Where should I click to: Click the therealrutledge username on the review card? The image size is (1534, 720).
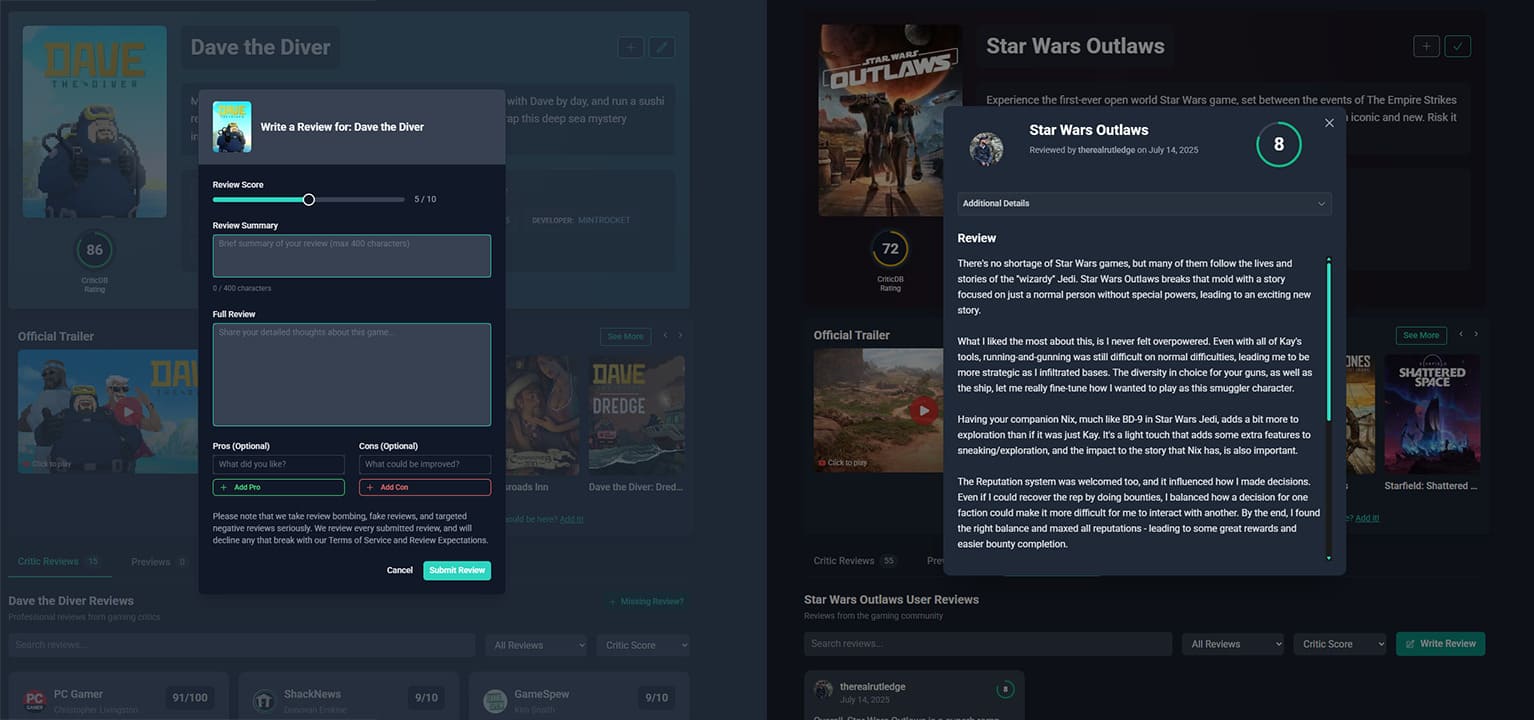tap(873, 687)
